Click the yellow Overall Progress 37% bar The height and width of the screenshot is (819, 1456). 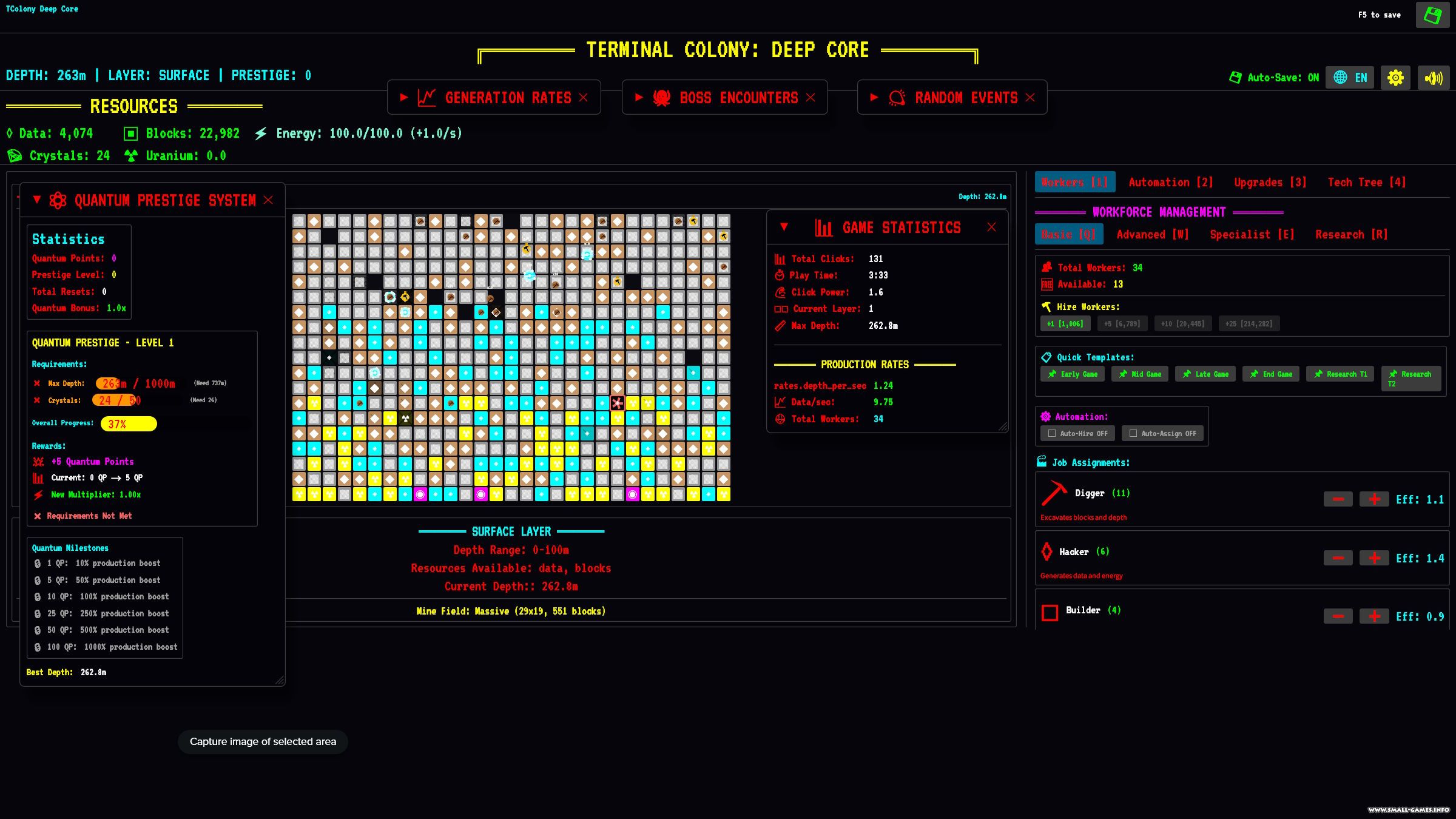point(129,423)
